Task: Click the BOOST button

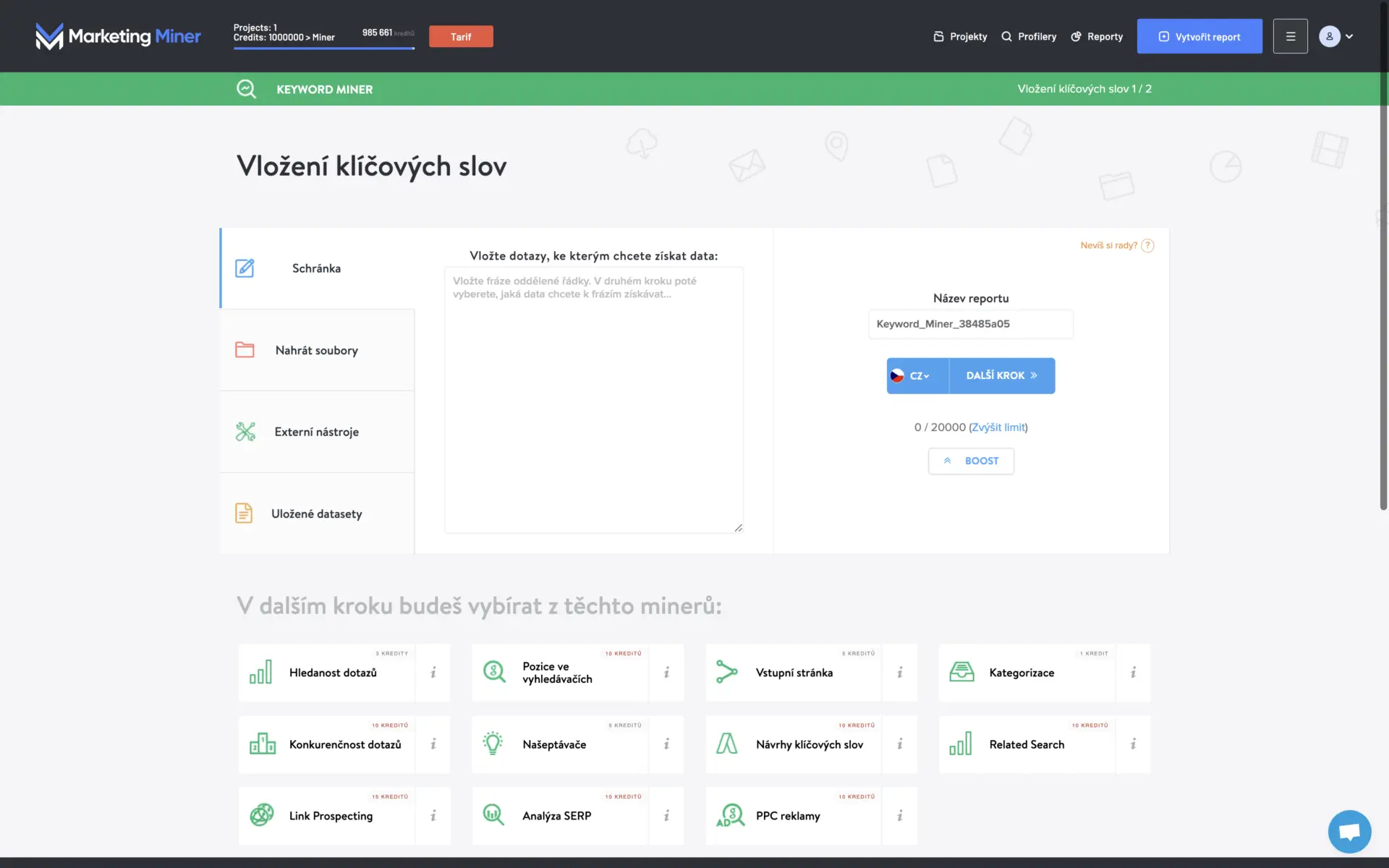Action: point(971,461)
